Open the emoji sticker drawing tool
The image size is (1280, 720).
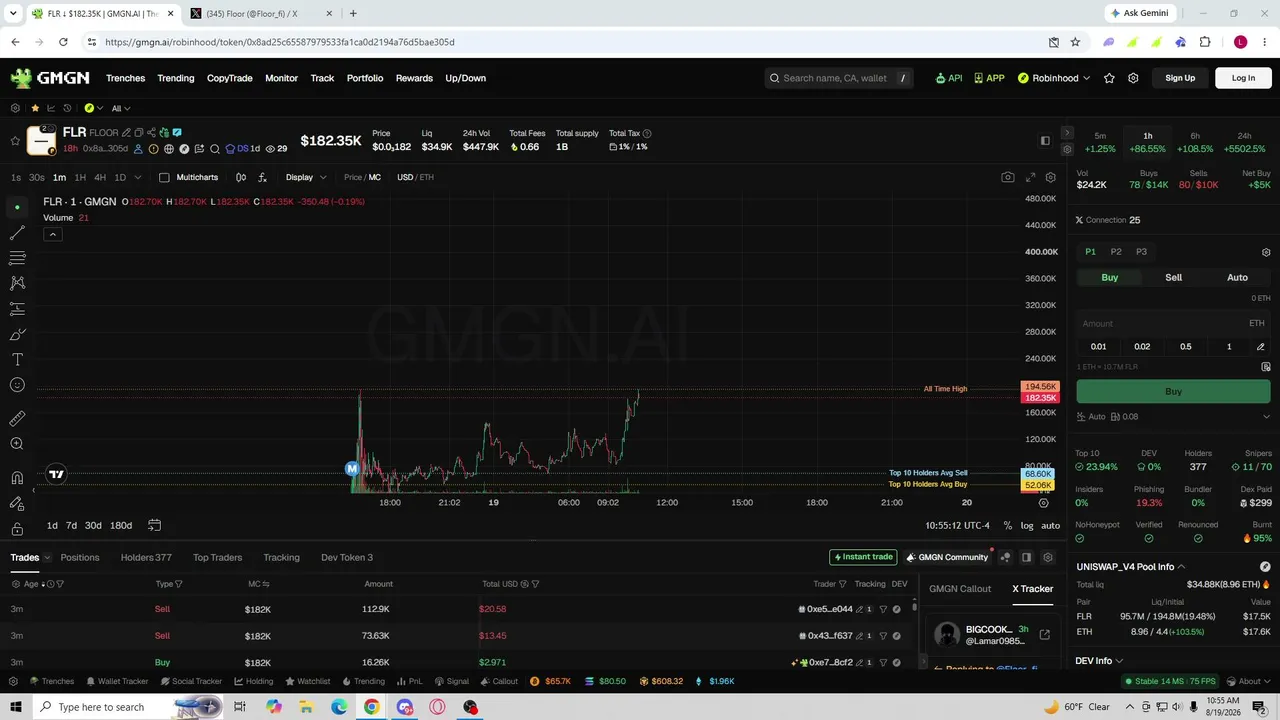[x=17, y=385]
